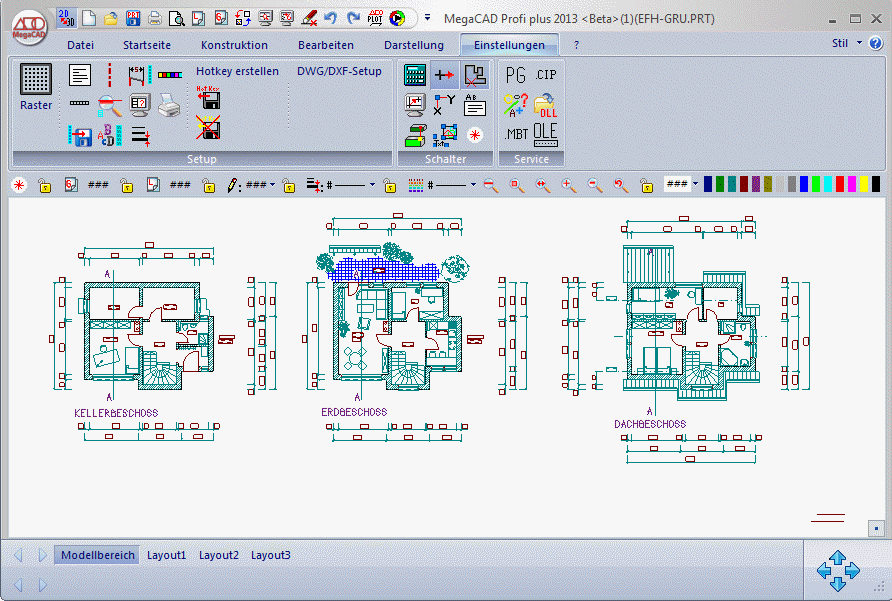Open print preview with the magnifier page icon
Viewport: 892px width, 601px height.
(177, 19)
